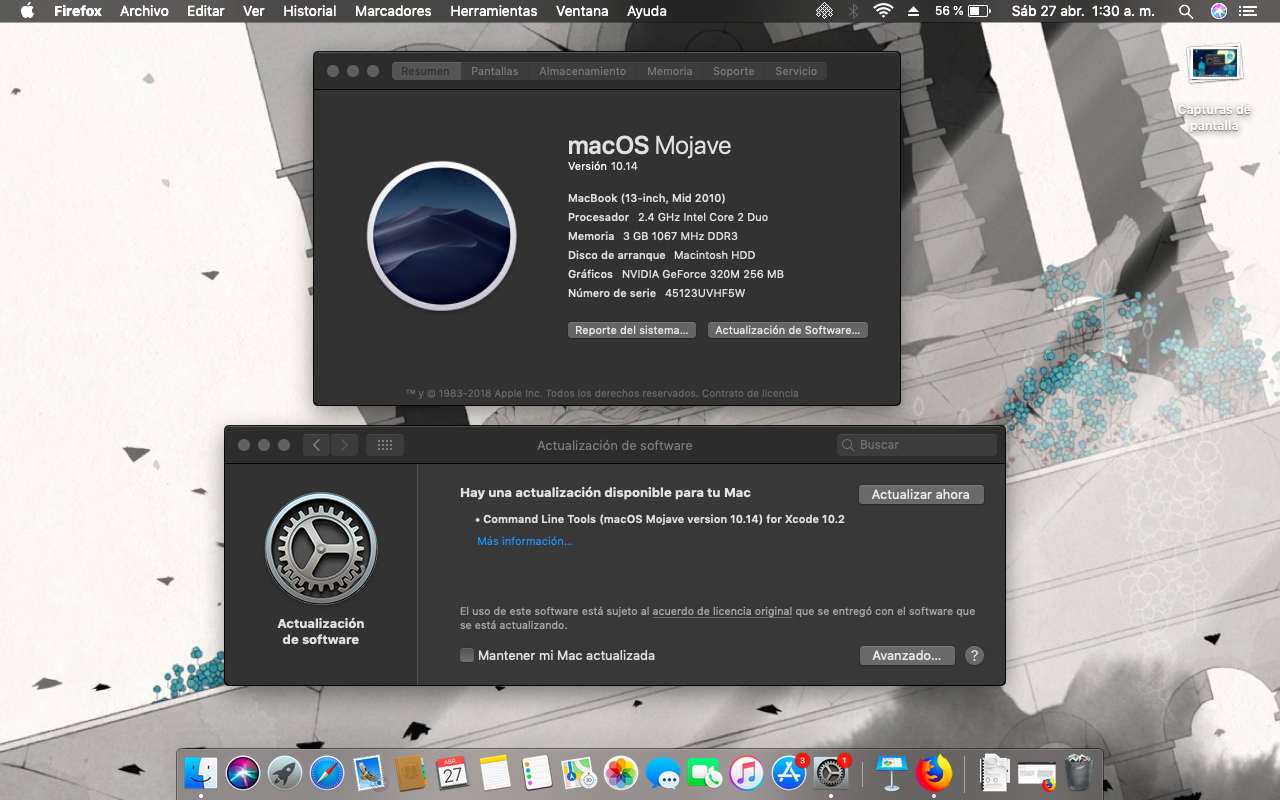Open Mail stamp icon in dock
The height and width of the screenshot is (800, 1280).
point(369,772)
